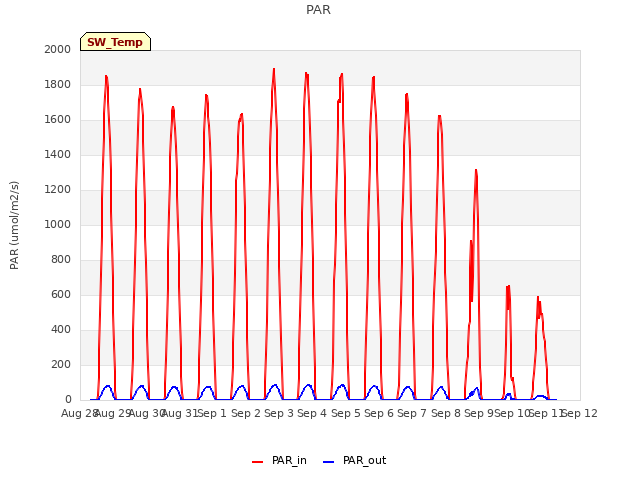Click the Sep 5 x-axis date label
Screen dimensions: 640x480
[346, 413]
